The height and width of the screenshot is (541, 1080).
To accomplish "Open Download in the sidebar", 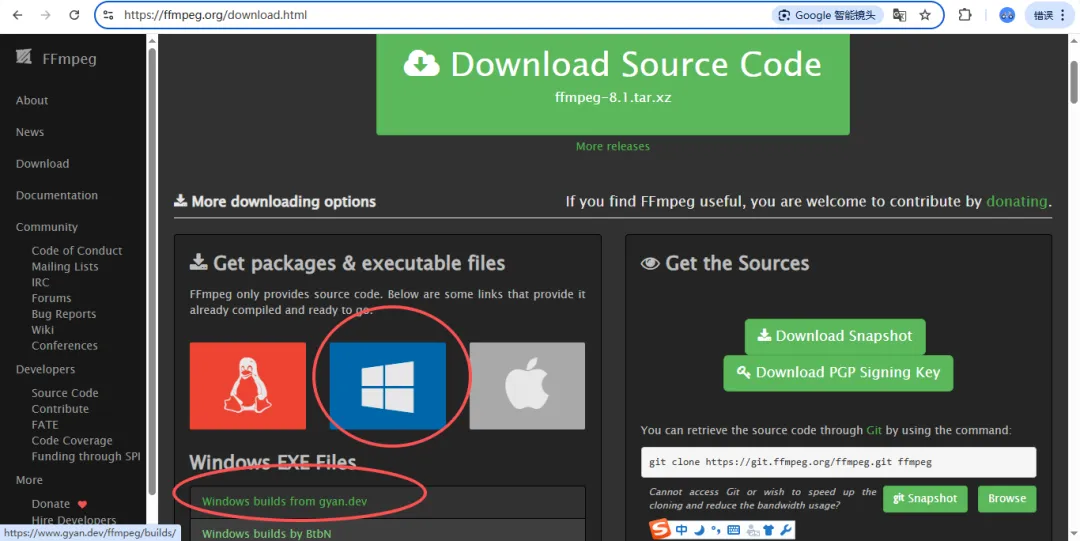I will tap(42, 164).
